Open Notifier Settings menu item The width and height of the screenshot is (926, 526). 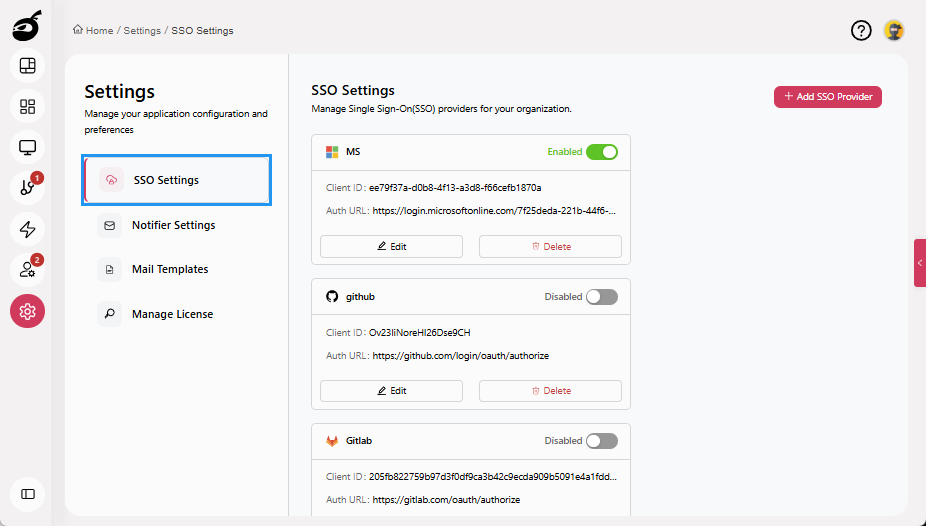[x=177, y=225]
